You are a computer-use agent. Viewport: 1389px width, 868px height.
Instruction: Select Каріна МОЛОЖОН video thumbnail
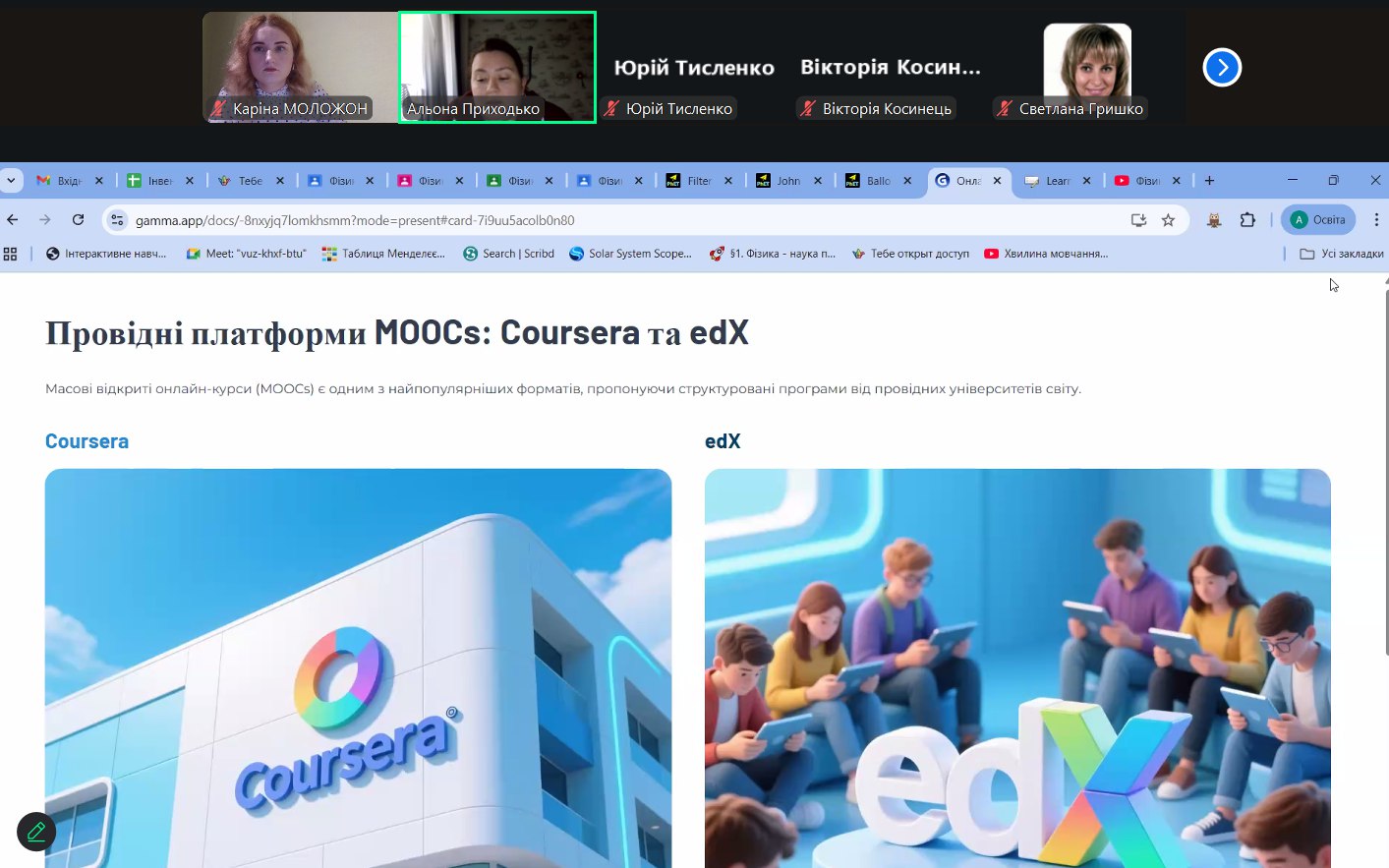(x=299, y=67)
